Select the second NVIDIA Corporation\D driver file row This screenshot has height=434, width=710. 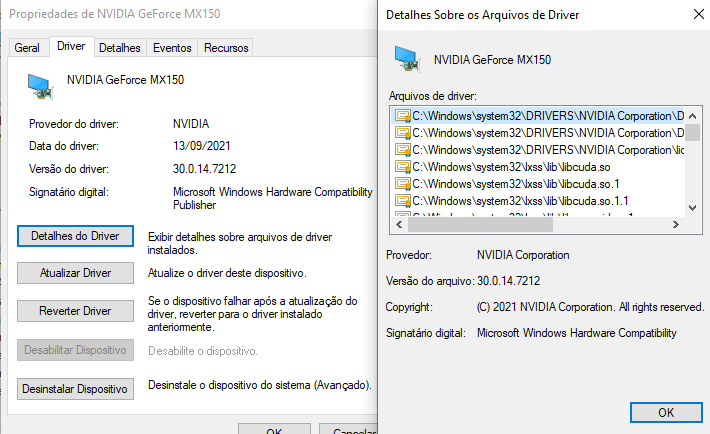coord(538,133)
